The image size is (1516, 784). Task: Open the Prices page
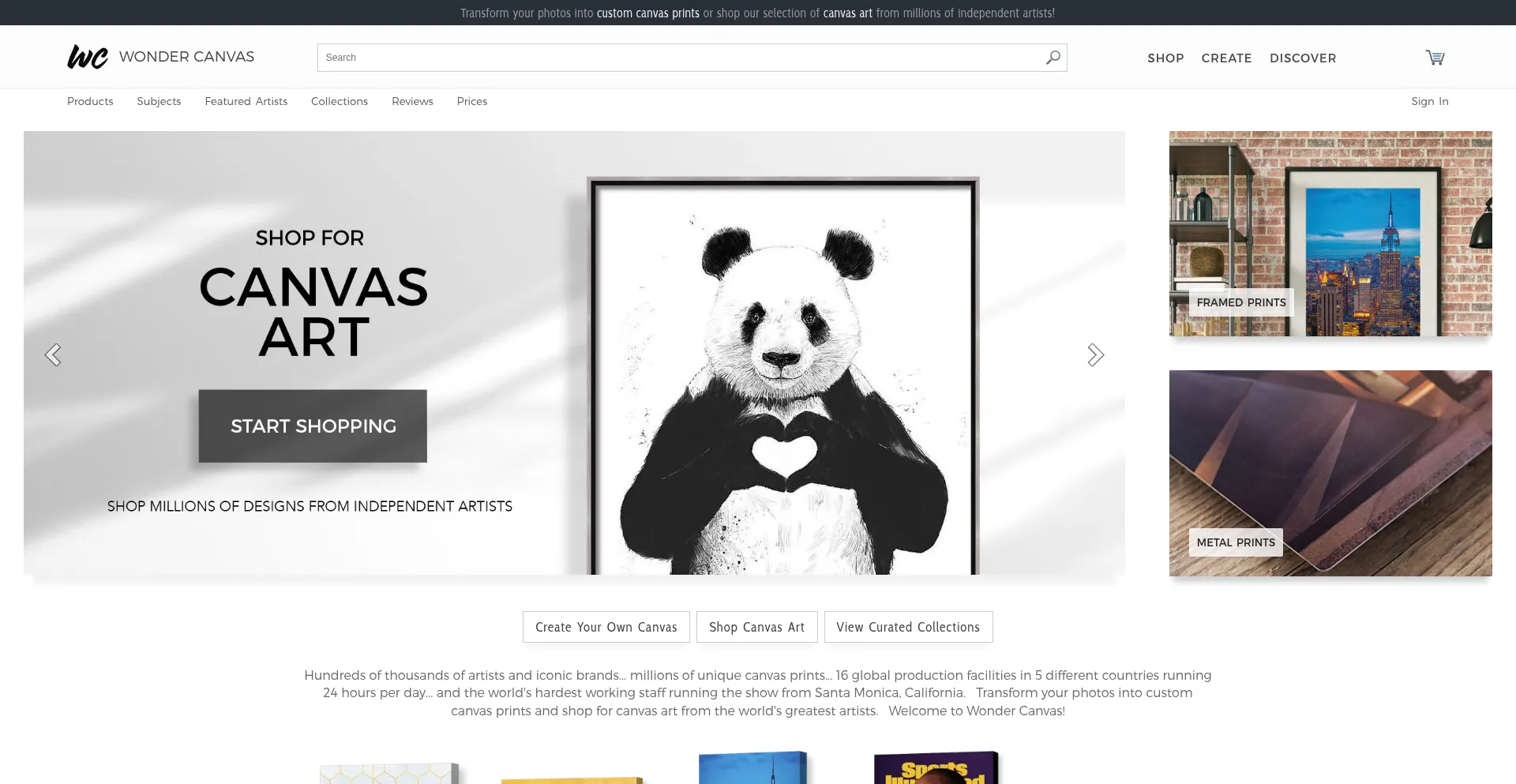point(472,101)
